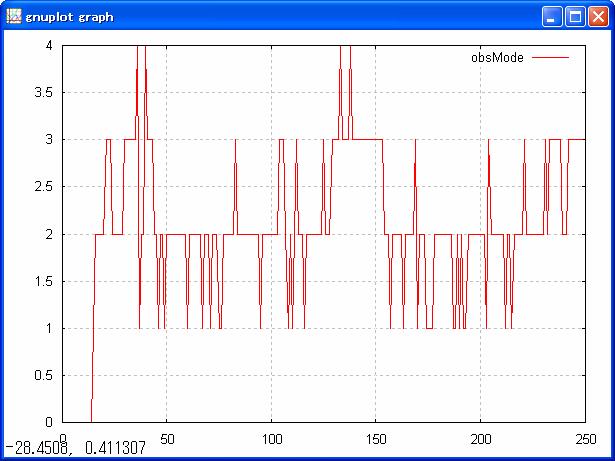Screen dimensions: 615x461
Task: Click the y-axis tick label 1.5
Action: [x=43, y=281]
